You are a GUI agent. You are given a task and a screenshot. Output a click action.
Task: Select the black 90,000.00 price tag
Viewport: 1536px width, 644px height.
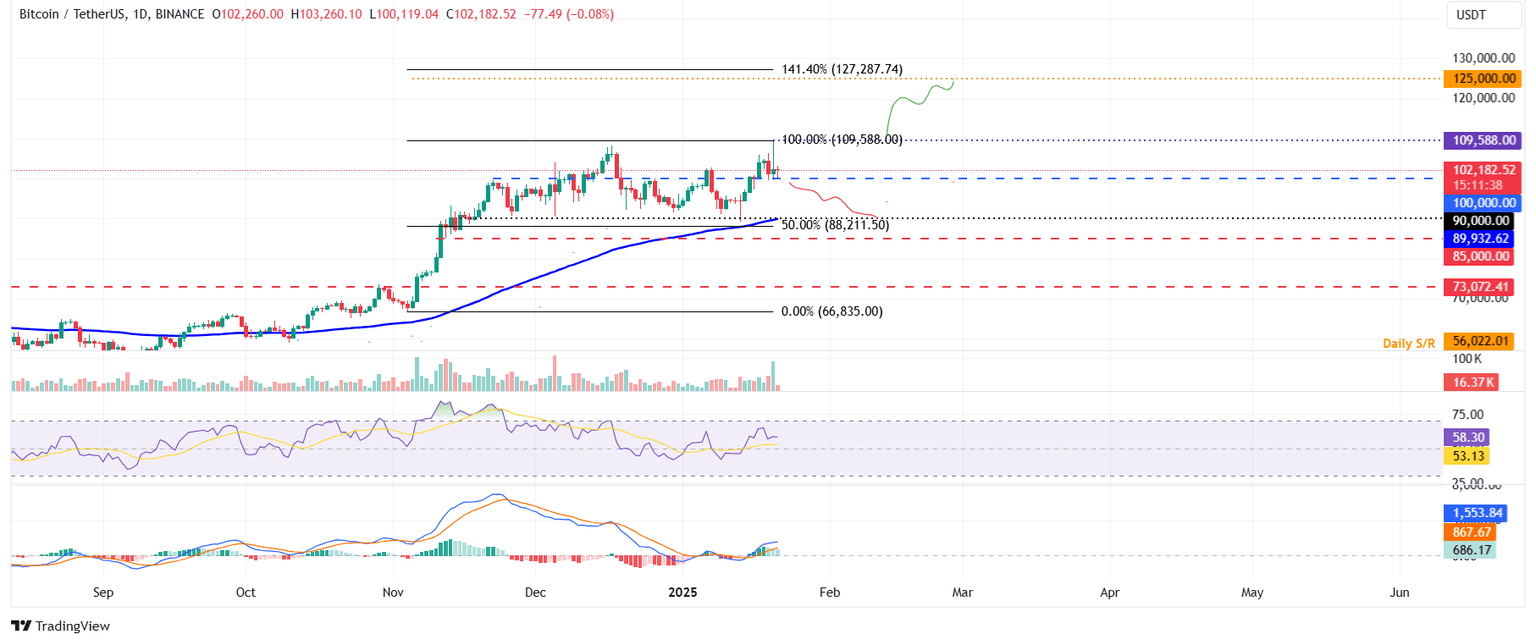[x=1479, y=221]
